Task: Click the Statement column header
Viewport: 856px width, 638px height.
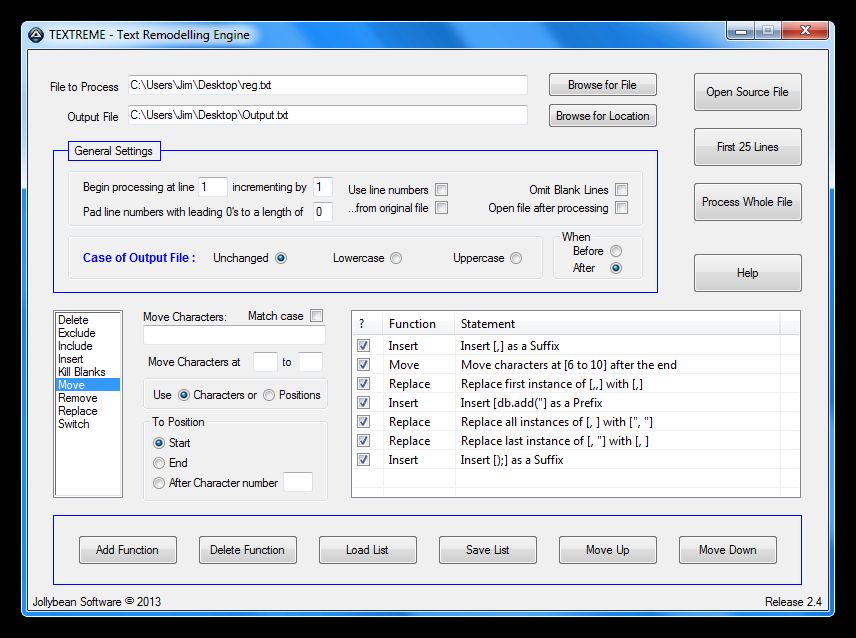Action: (488, 324)
